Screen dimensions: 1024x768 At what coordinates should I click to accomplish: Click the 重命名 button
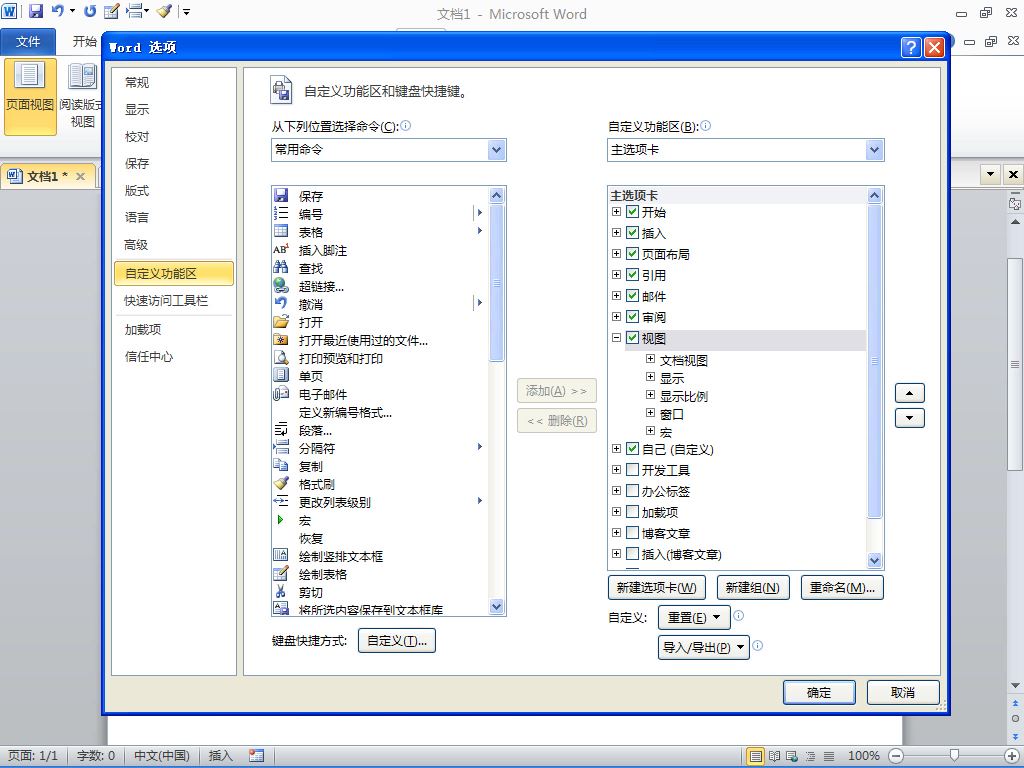pos(842,587)
